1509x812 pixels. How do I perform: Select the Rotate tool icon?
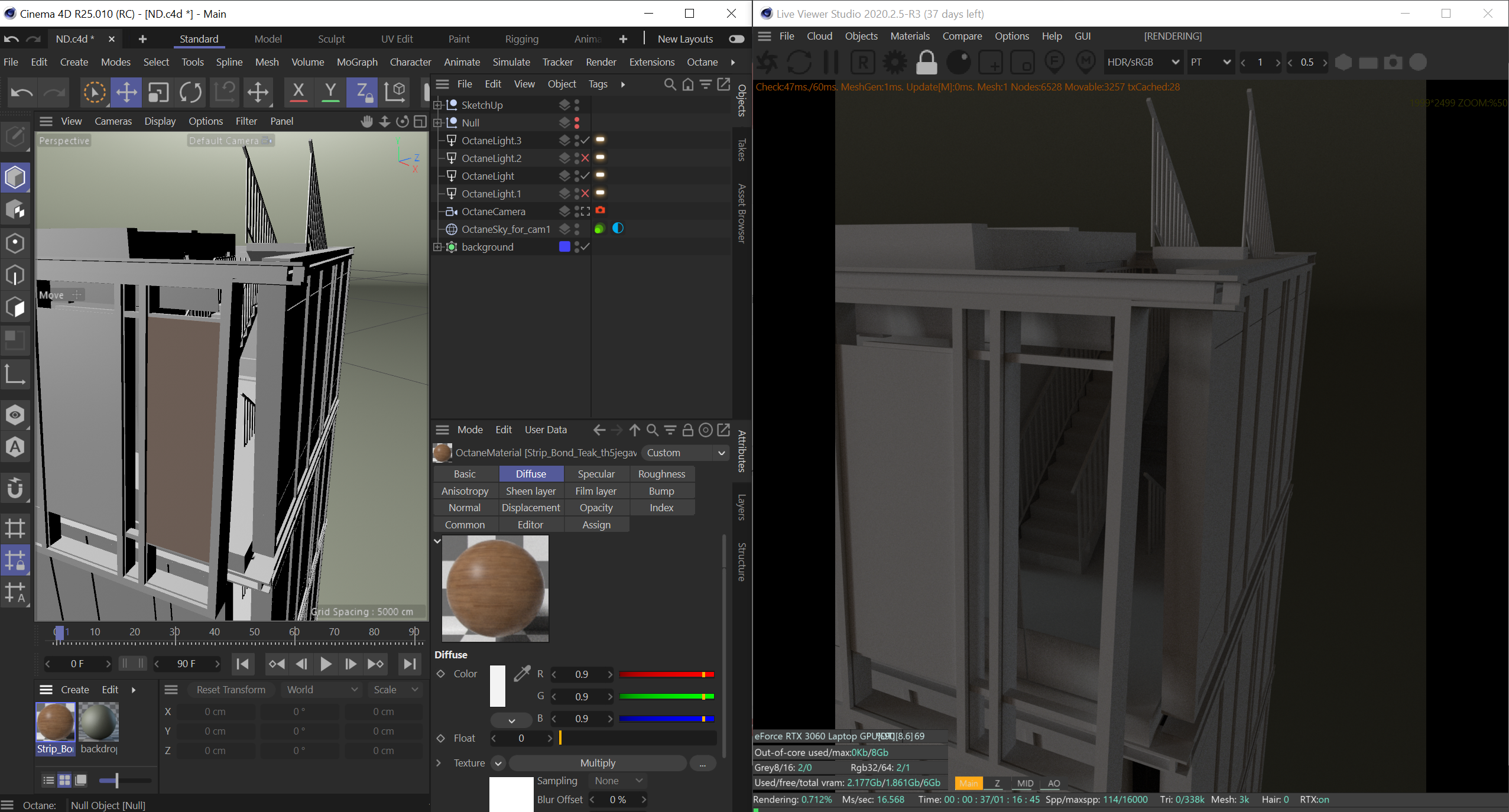[x=190, y=92]
